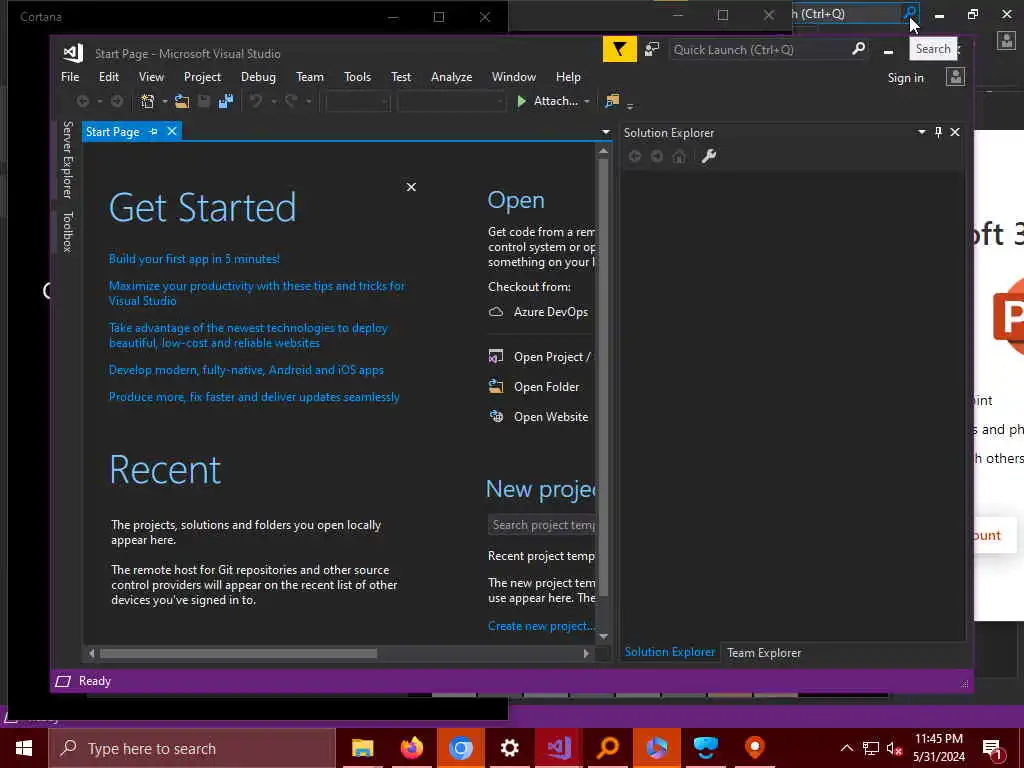
Task: Click the Search project templates field
Action: 541,525
